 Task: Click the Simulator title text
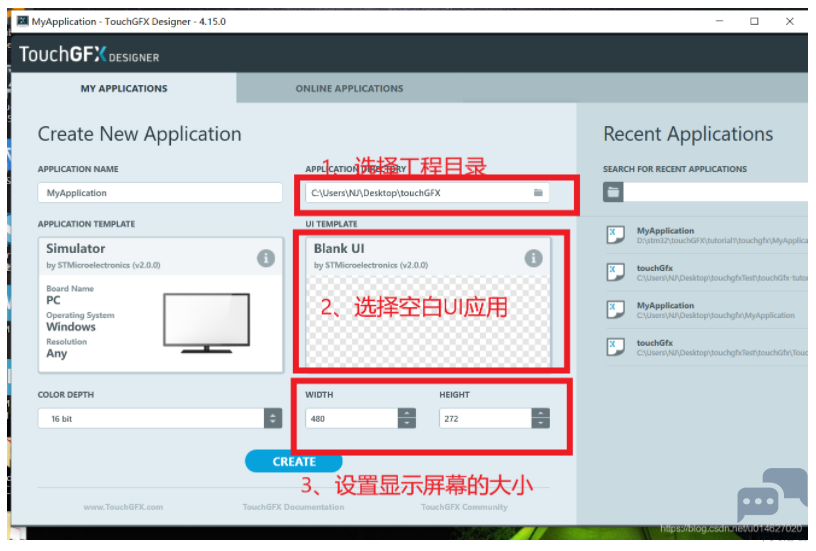pyautogui.click(x=75, y=248)
